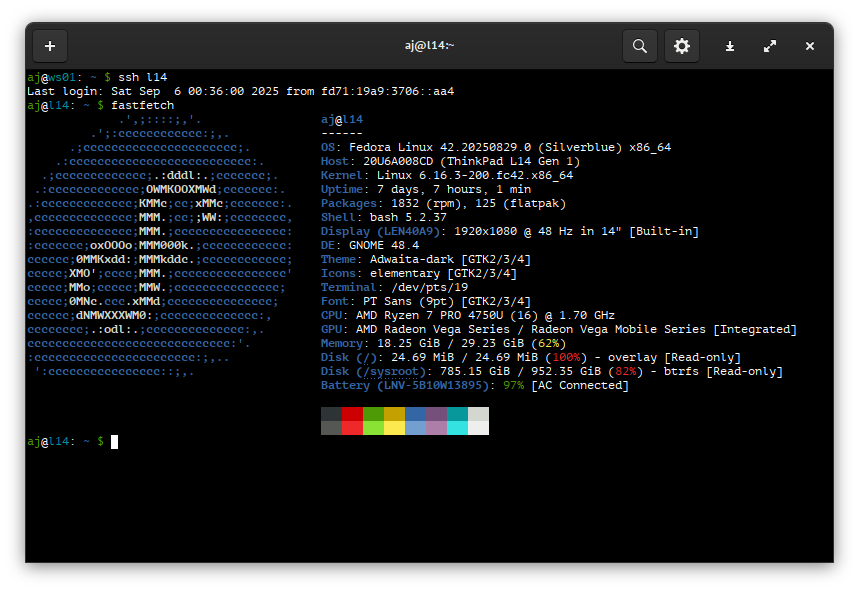Pick the dark red color swatch
859x591 pixels.
(352, 414)
